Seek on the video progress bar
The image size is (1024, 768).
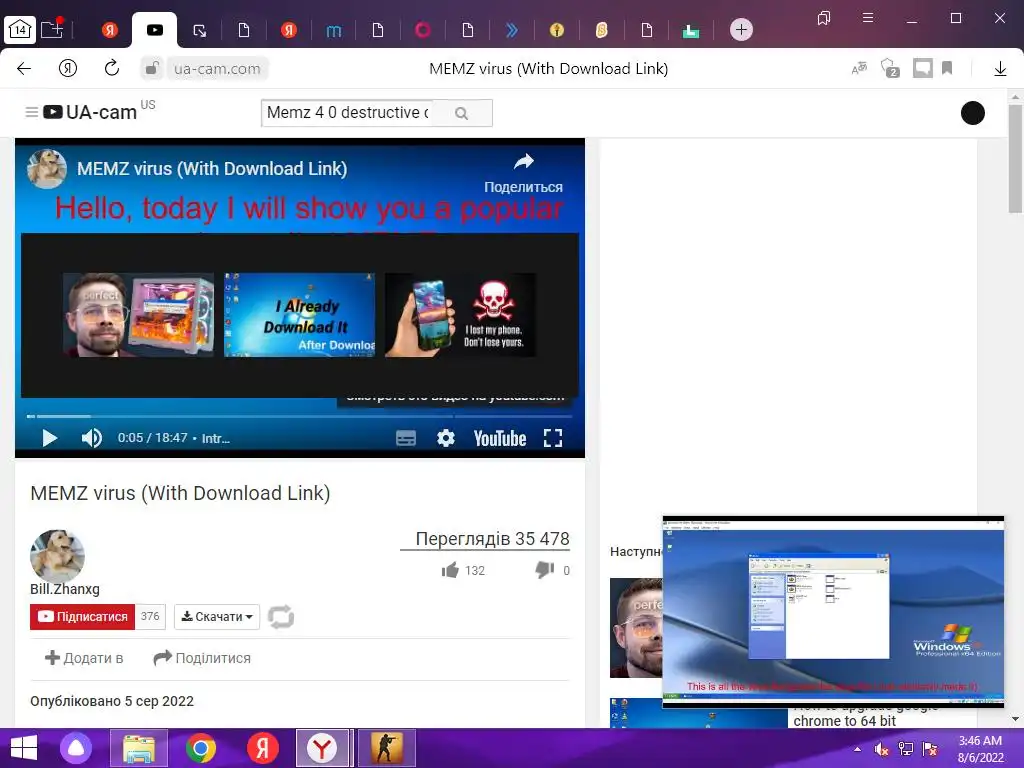click(x=300, y=416)
